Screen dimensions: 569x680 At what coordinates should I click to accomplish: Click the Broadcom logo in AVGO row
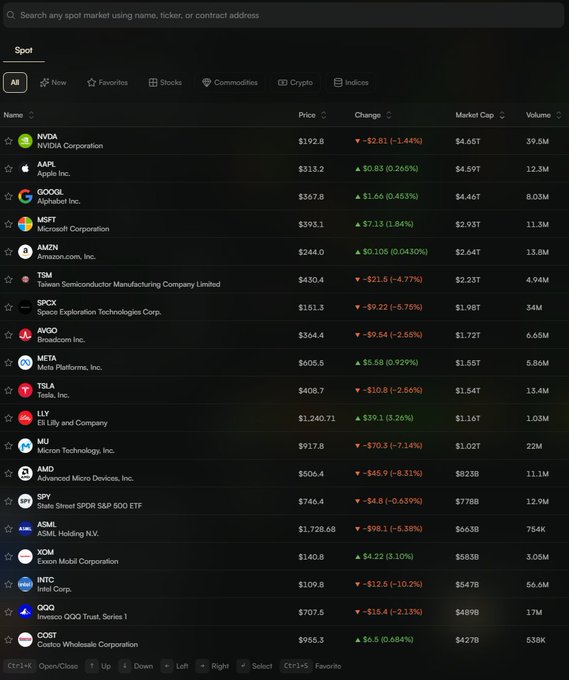click(25, 335)
